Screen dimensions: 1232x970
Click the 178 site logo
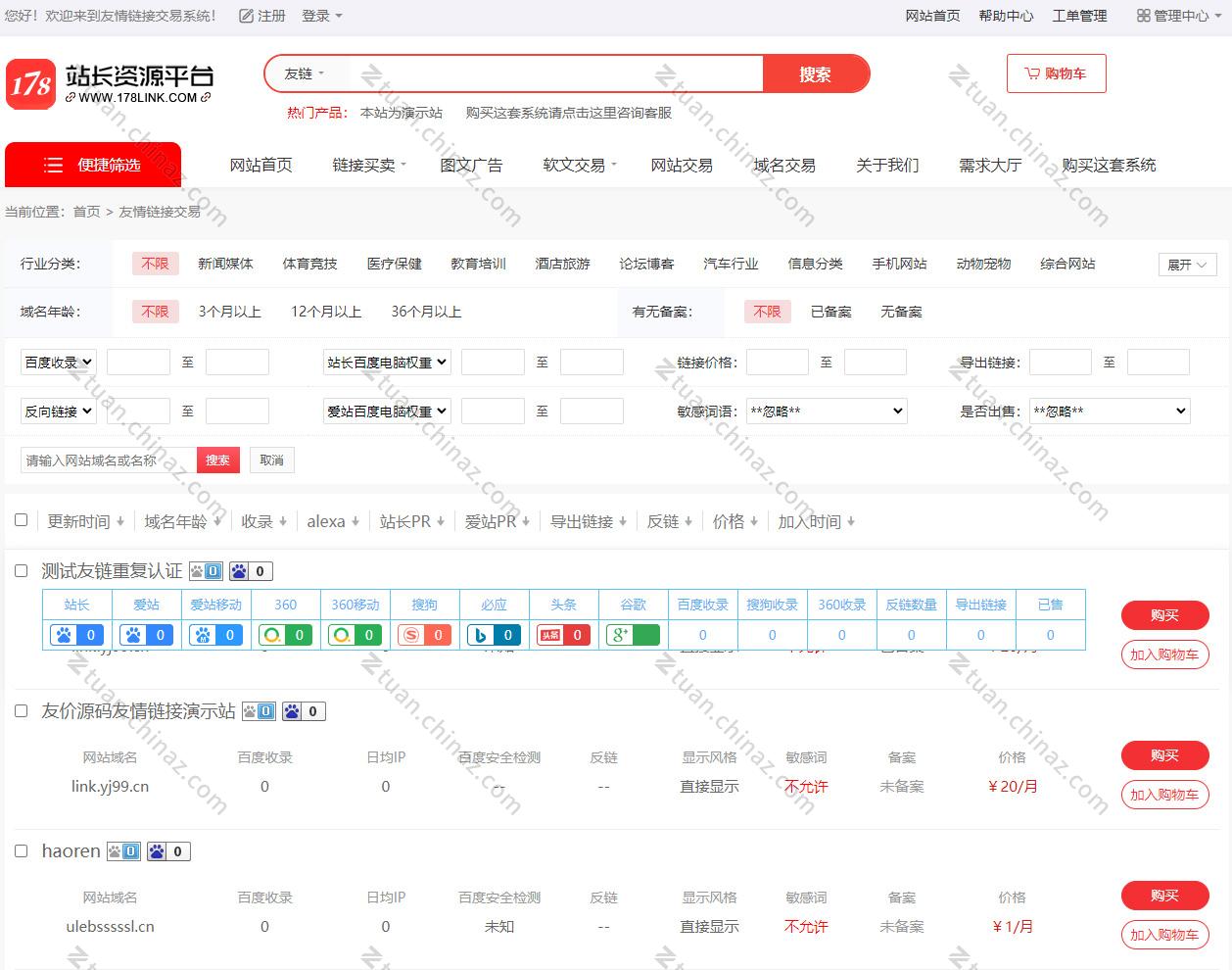tap(110, 84)
